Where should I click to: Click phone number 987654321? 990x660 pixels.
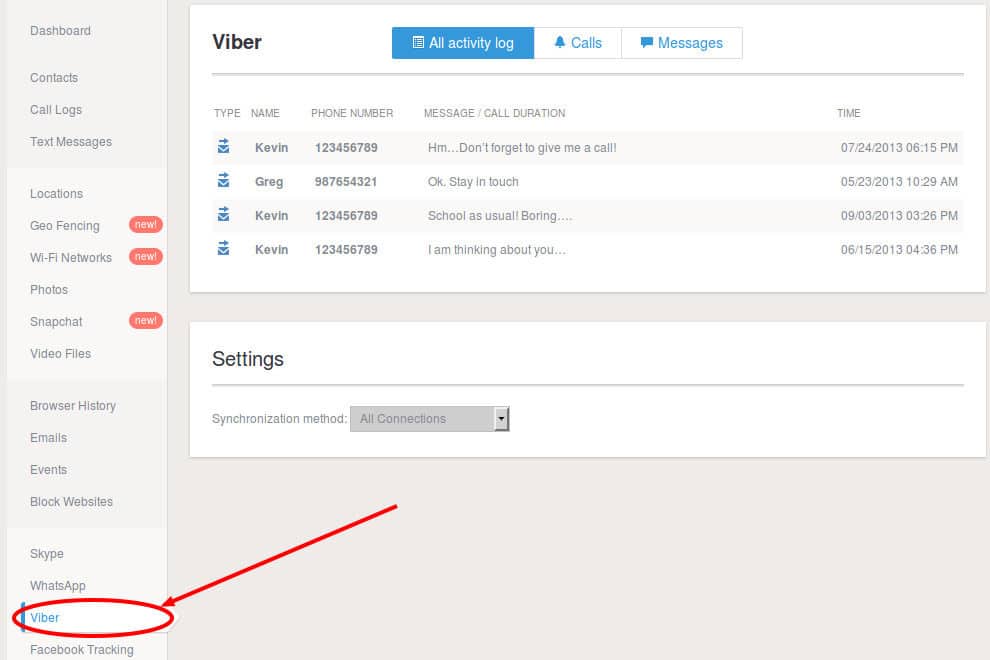coord(346,182)
